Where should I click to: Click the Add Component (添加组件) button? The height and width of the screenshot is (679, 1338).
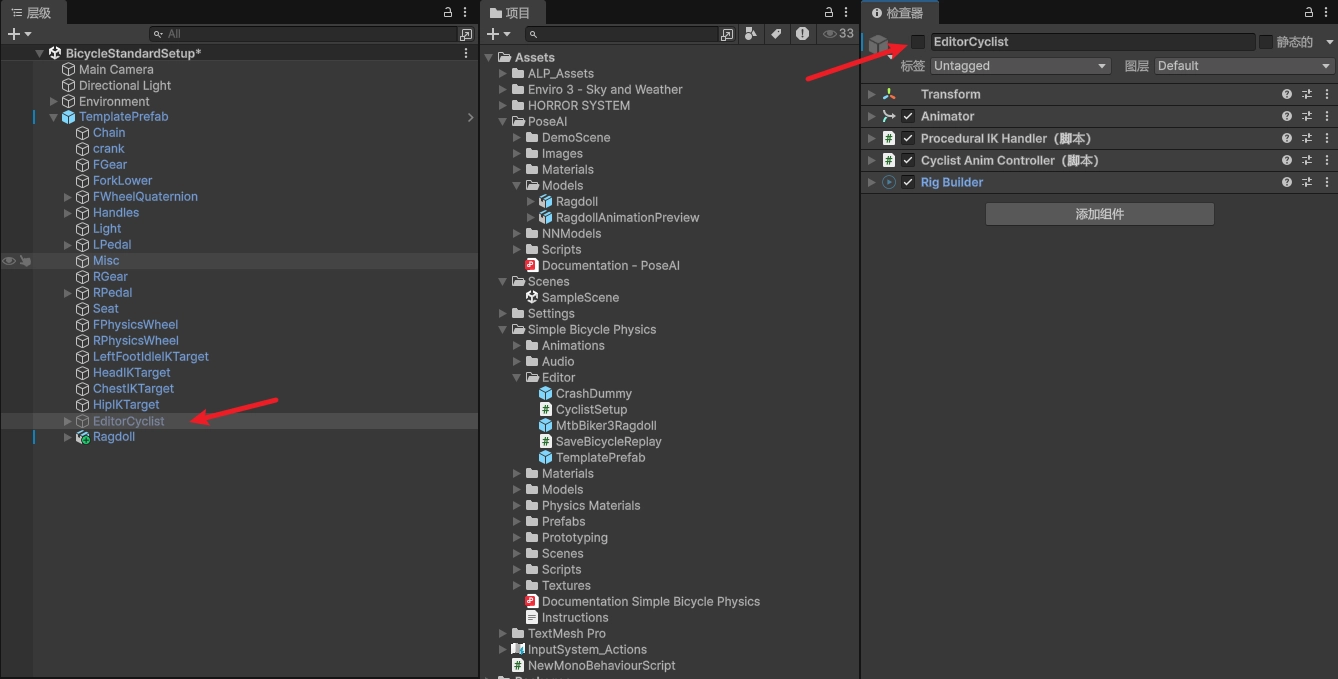coord(1099,214)
